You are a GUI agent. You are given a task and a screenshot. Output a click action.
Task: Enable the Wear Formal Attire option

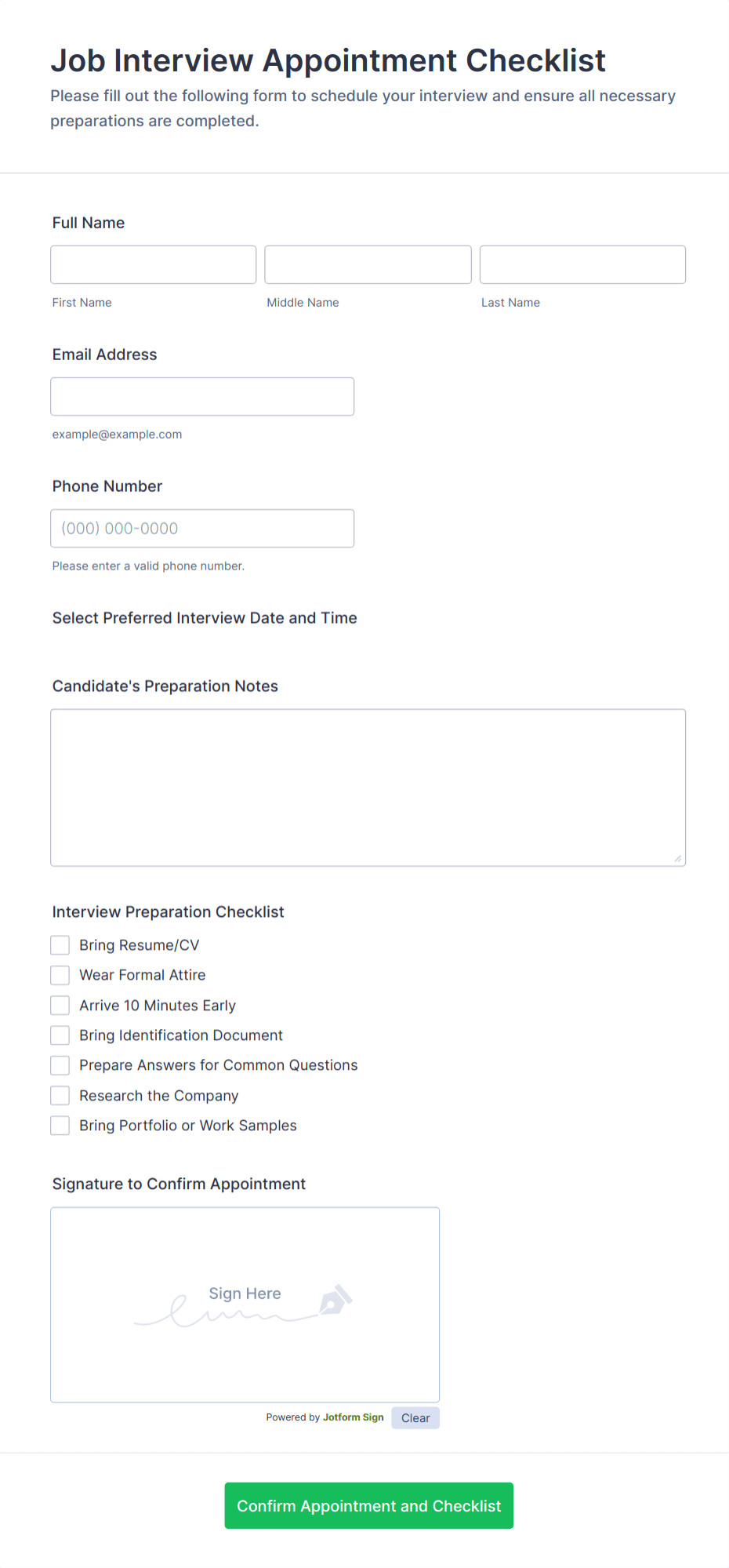pyautogui.click(x=60, y=974)
